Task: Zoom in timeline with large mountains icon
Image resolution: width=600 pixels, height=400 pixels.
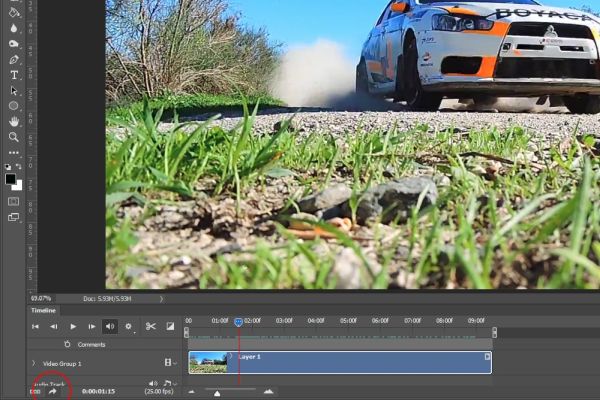Action: [269, 391]
